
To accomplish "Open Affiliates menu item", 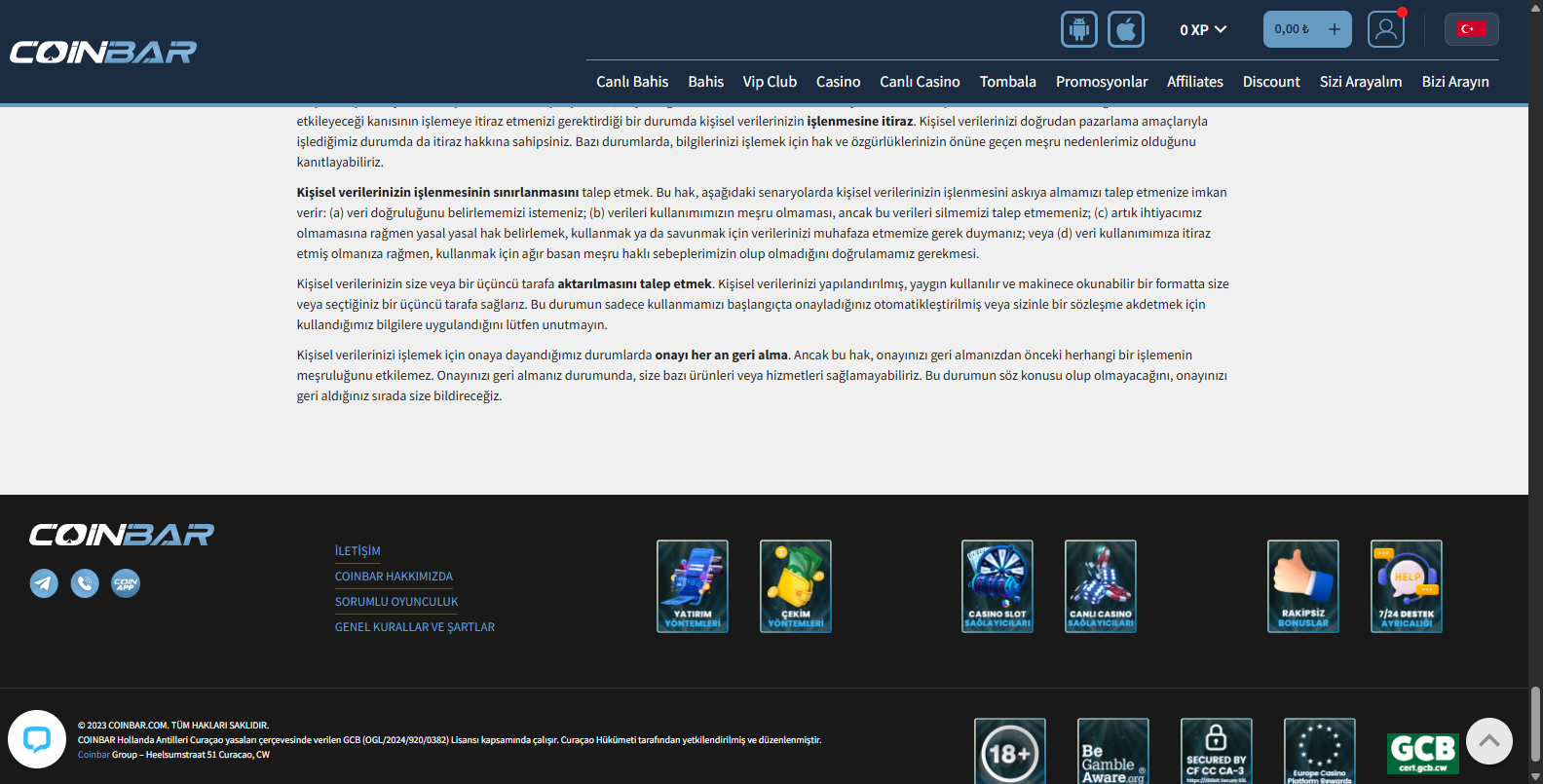I will pos(1195,82).
